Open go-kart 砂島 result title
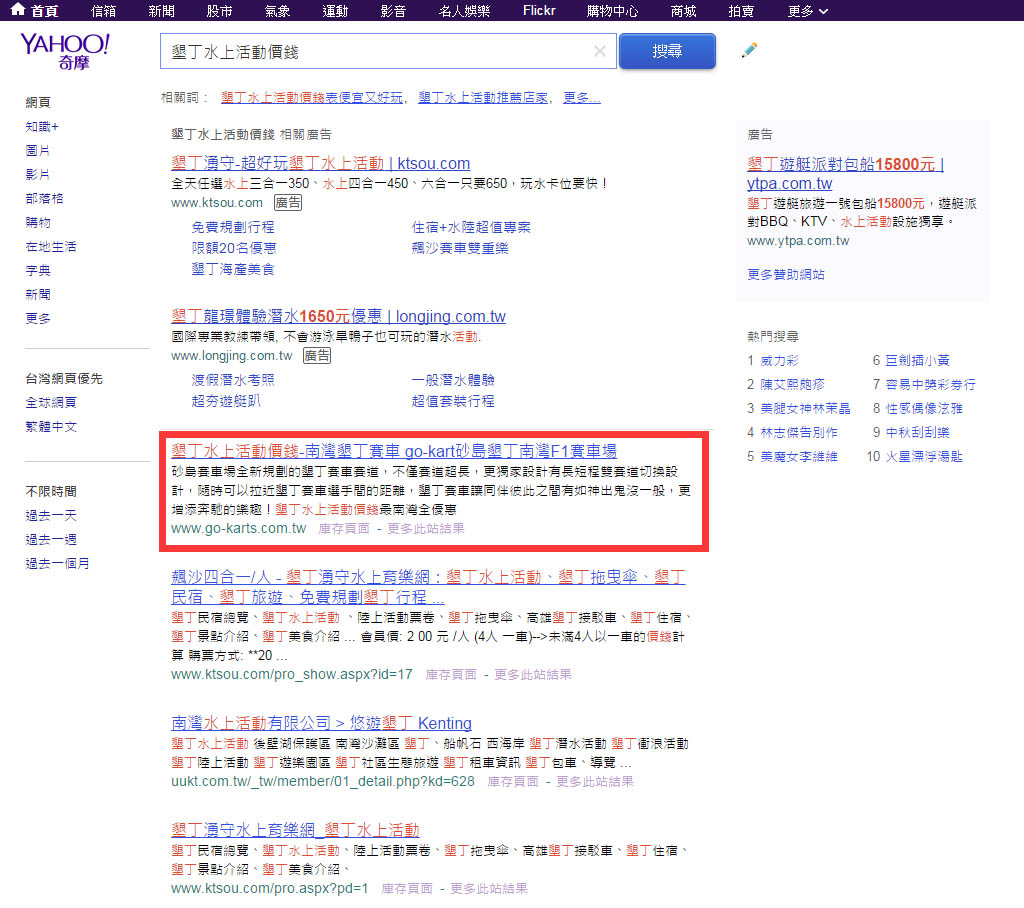The height and width of the screenshot is (908, 1024). (x=394, y=451)
